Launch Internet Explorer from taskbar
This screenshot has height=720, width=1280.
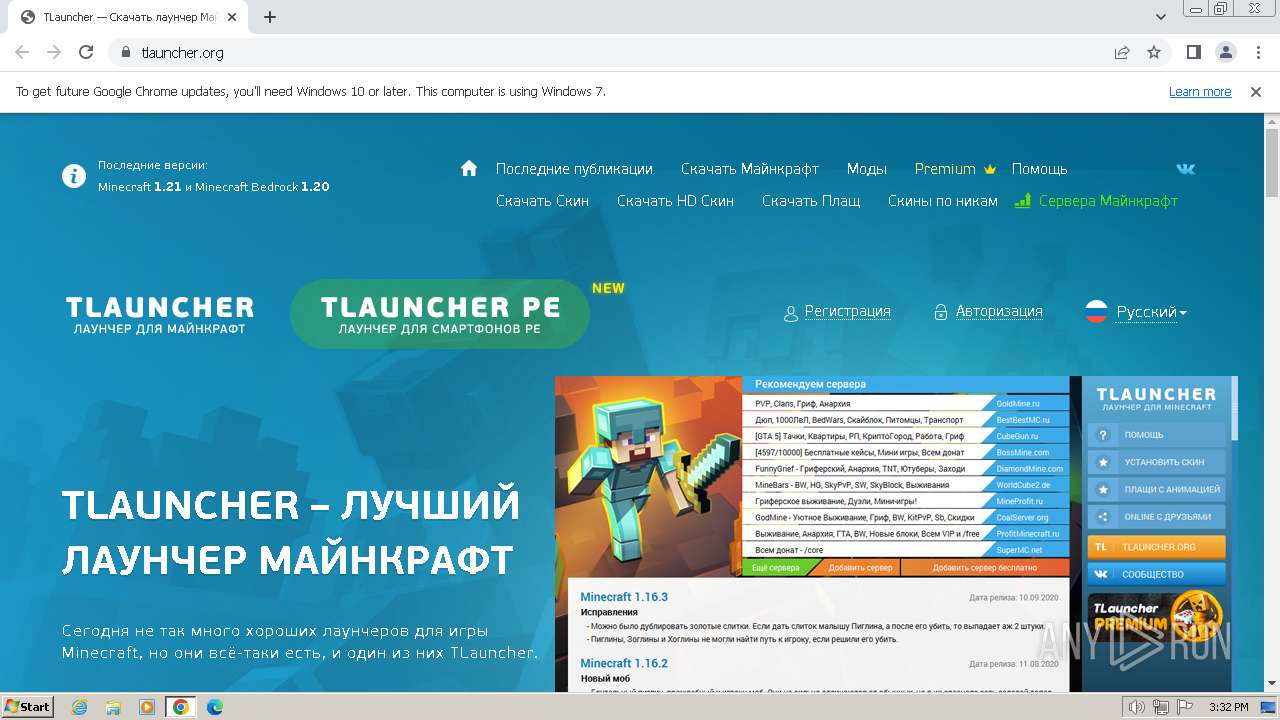point(80,707)
